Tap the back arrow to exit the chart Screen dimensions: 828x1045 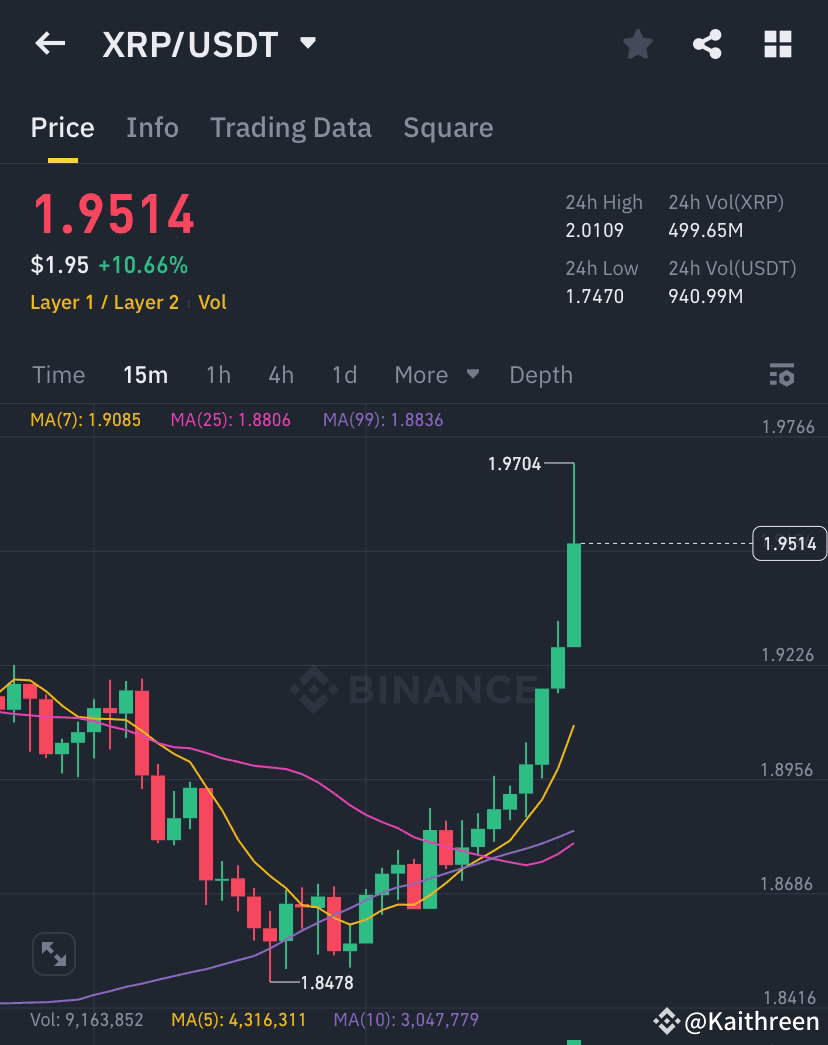(50, 43)
